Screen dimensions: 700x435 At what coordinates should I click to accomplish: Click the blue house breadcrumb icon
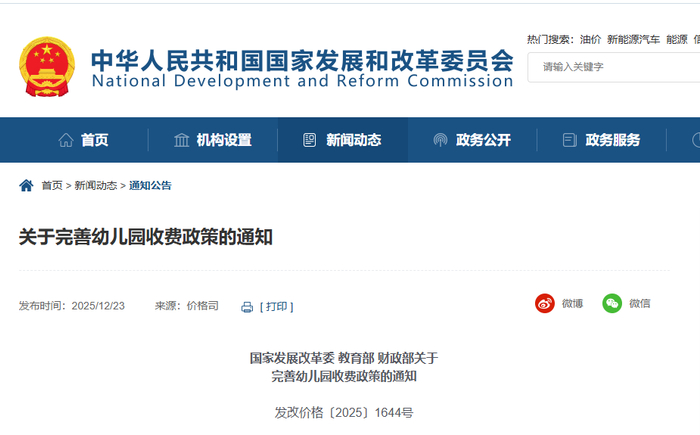pyautogui.click(x=26, y=185)
